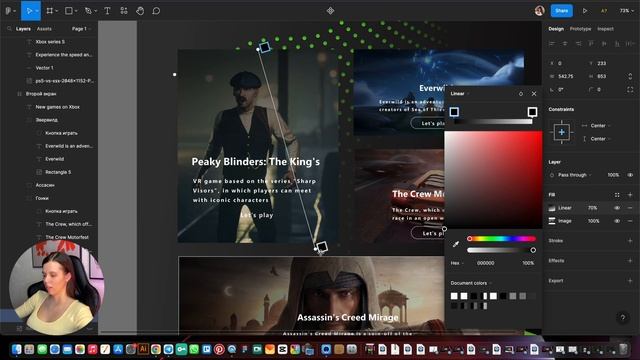
Task: Select the Frame tool
Action: 50,11
